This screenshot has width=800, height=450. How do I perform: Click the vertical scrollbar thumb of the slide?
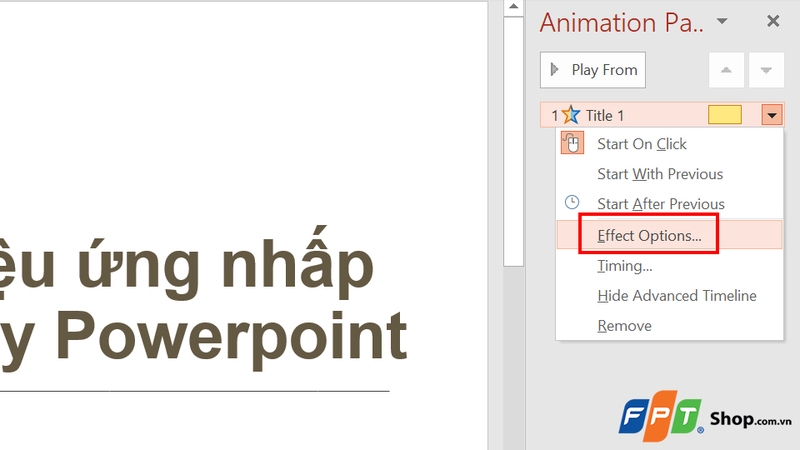pyautogui.click(x=513, y=141)
